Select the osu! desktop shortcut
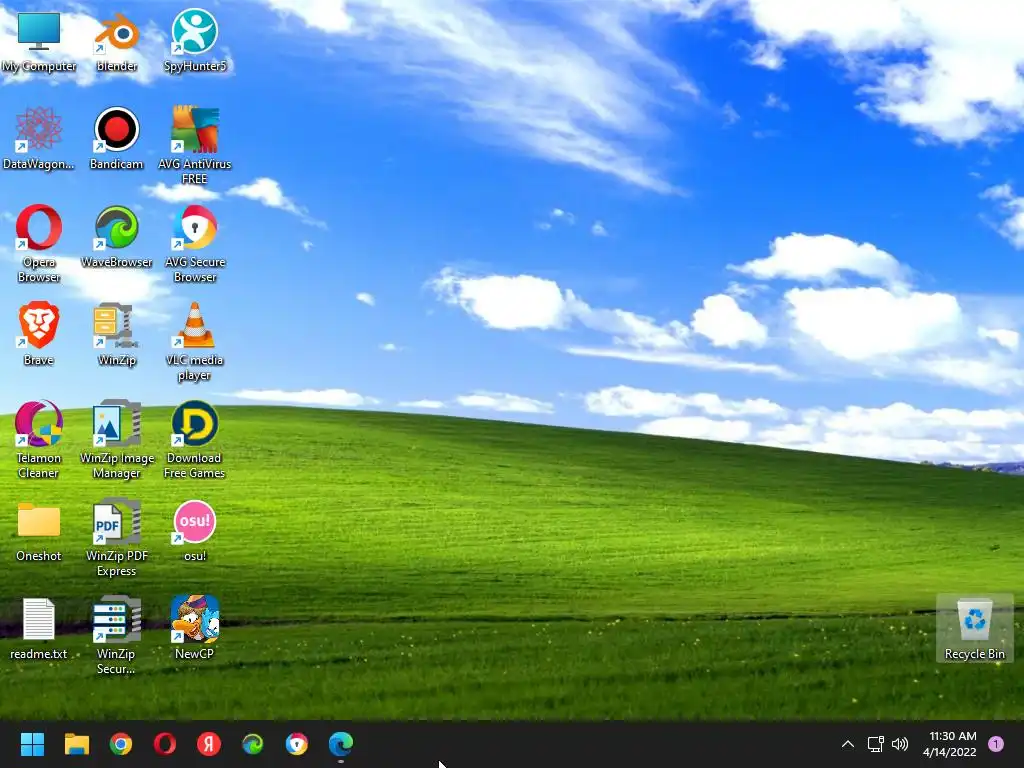 point(195,531)
